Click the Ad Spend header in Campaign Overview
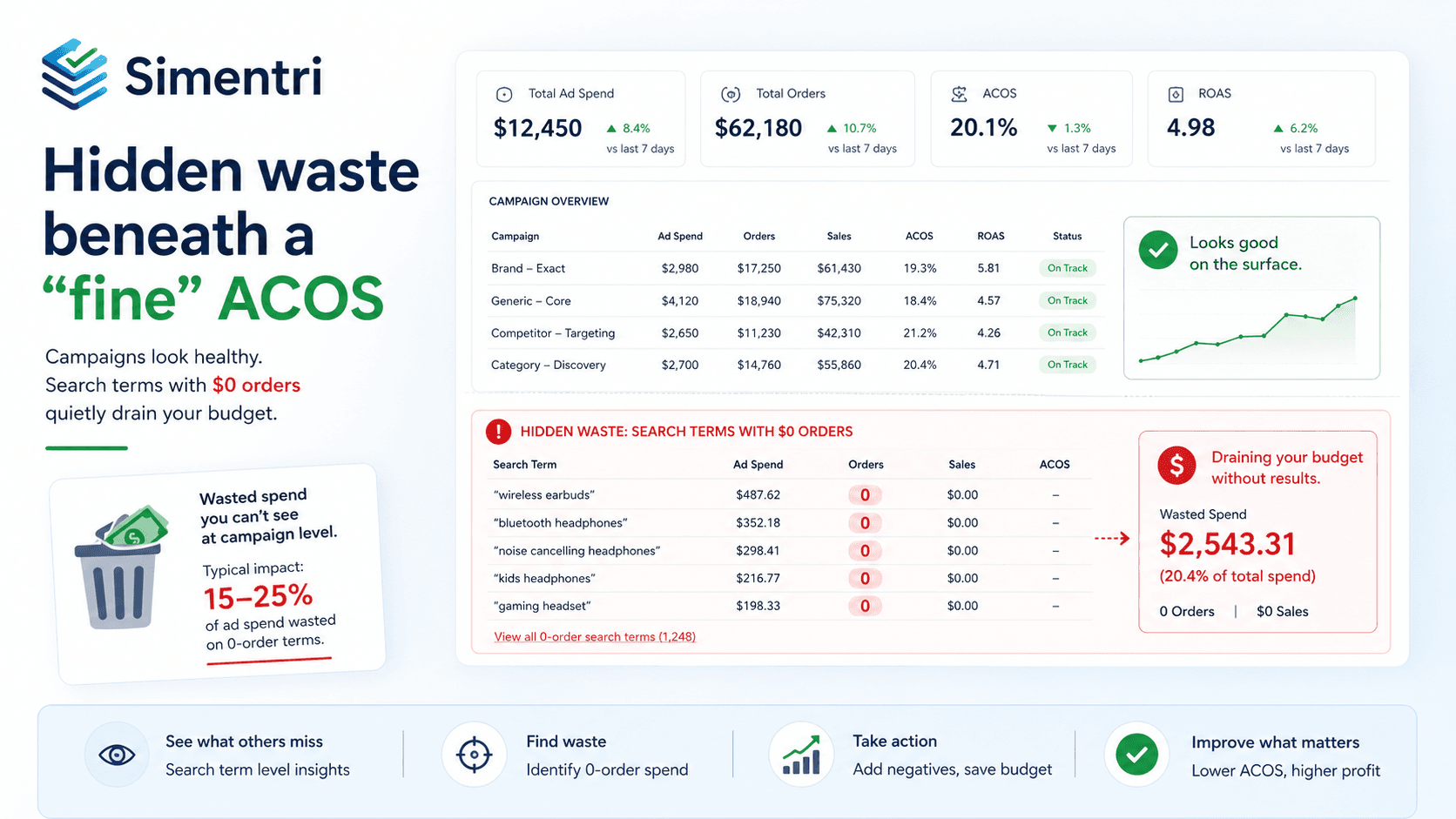Viewport: 1456px width, 819px height. pyautogui.click(x=680, y=236)
